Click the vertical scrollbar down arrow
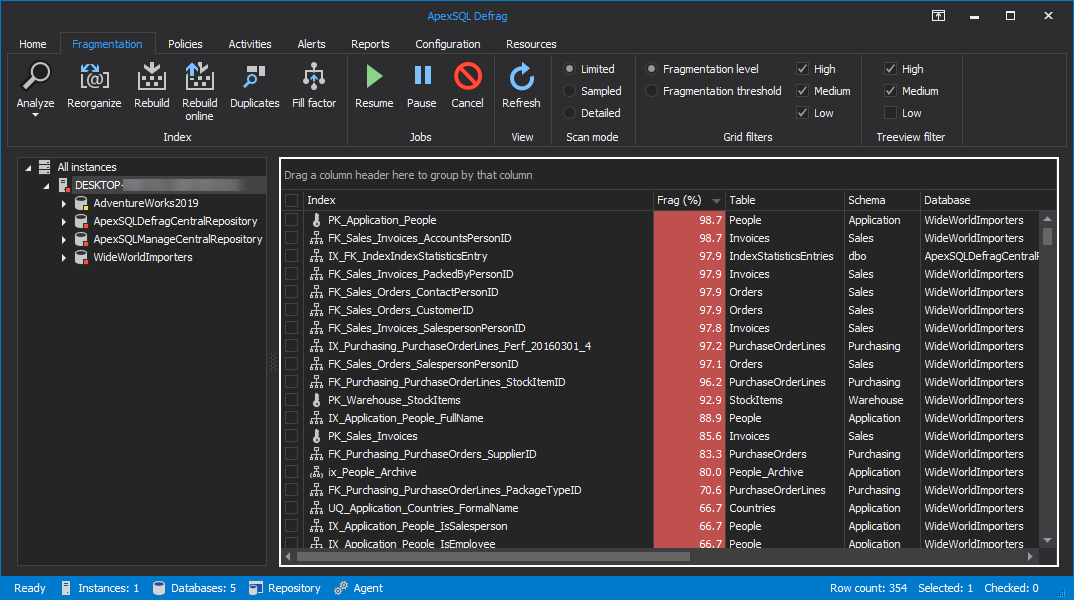Image resolution: width=1074 pixels, height=600 pixels. [1047, 540]
